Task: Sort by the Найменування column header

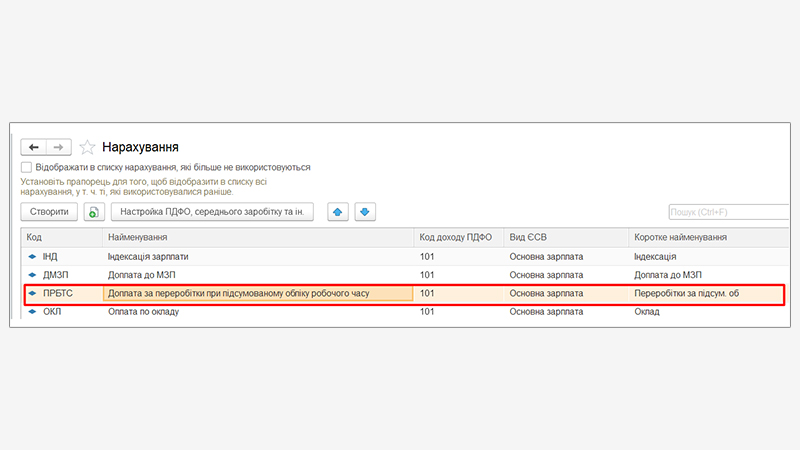Action: click(258, 238)
